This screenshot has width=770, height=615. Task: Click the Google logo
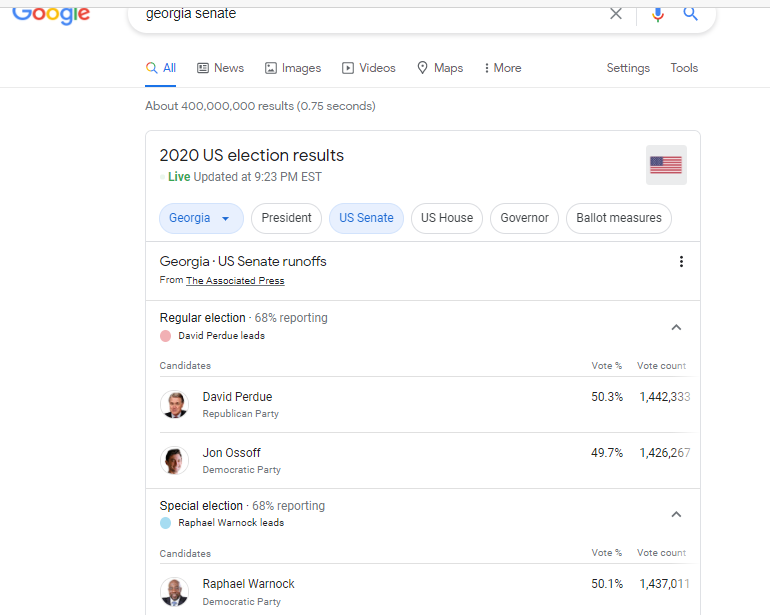[51, 14]
